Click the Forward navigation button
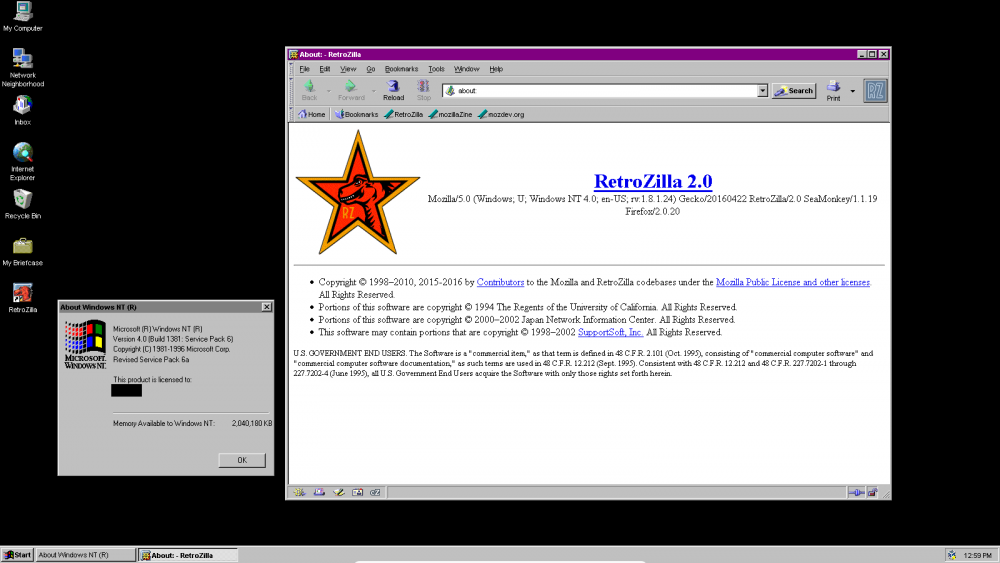1000x563 pixels. tap(351, 91)
